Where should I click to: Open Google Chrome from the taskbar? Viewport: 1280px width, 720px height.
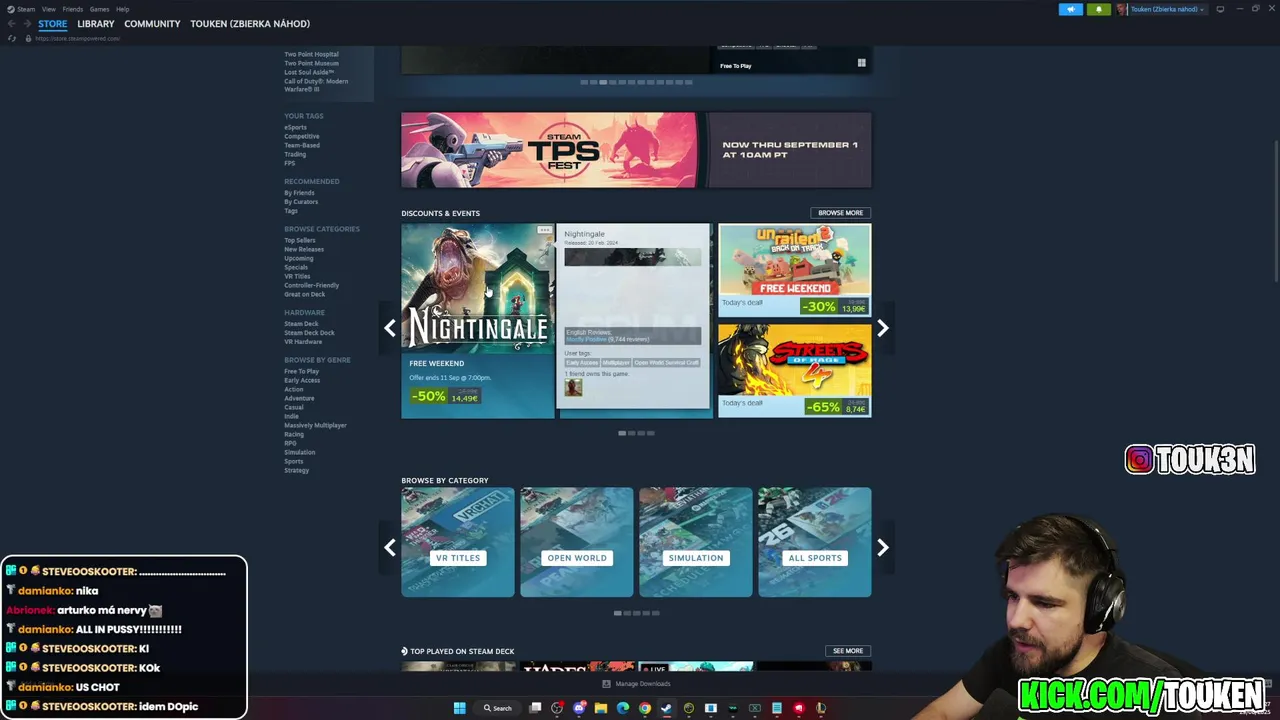pos(645,708)
